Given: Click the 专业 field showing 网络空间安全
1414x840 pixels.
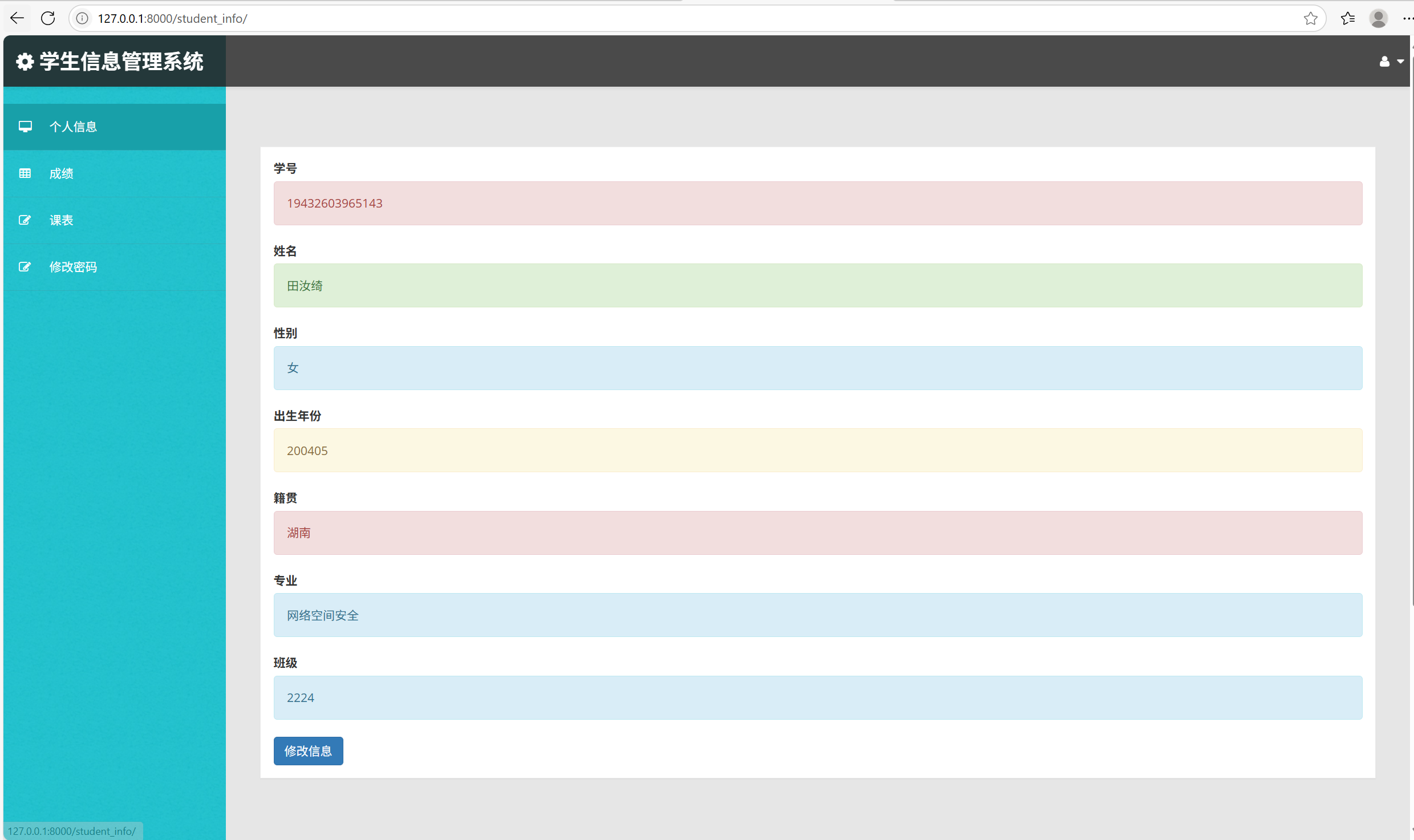Looking at the screenshot, I should coord(817,615).
